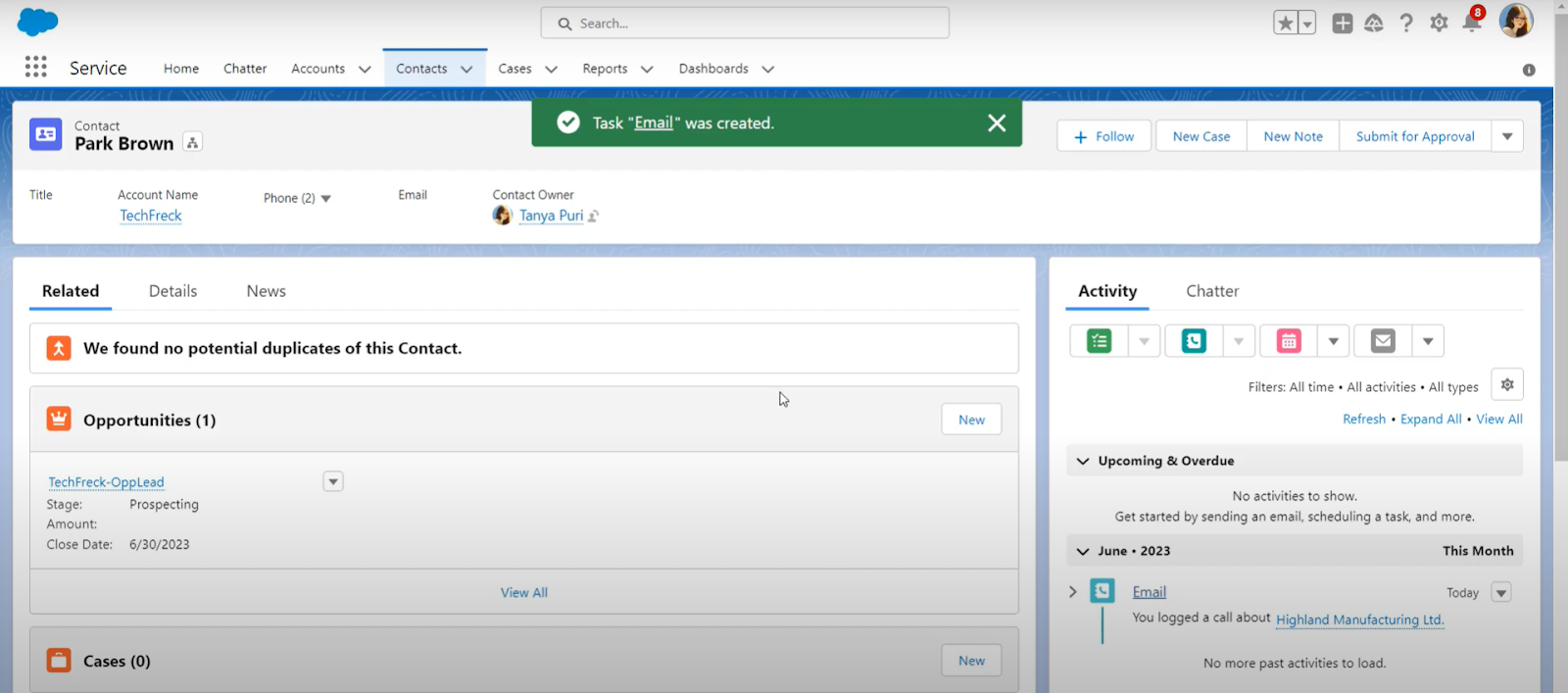The image size is (1568, 693).
Task: Click the Email envelope activity icon
Action: click(1383, 341)
